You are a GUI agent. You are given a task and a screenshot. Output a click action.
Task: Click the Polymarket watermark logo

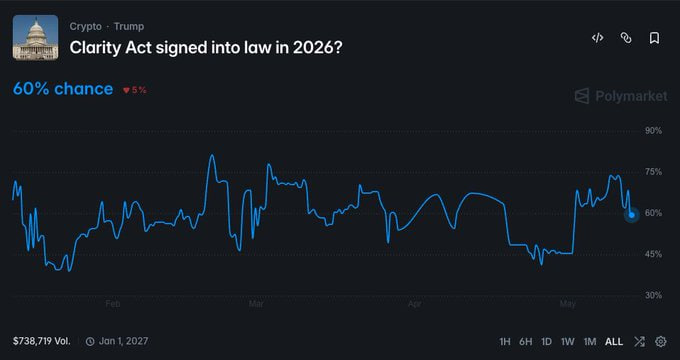point(621,96)
